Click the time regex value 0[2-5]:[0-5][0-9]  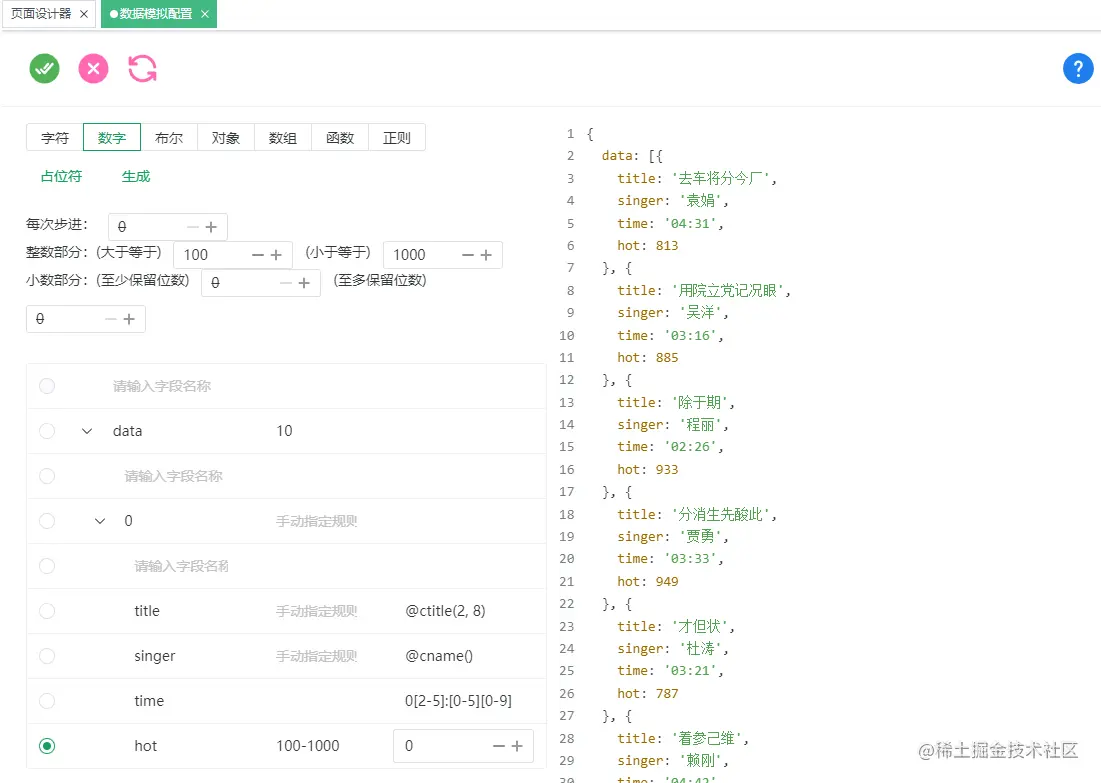point(459,700)
